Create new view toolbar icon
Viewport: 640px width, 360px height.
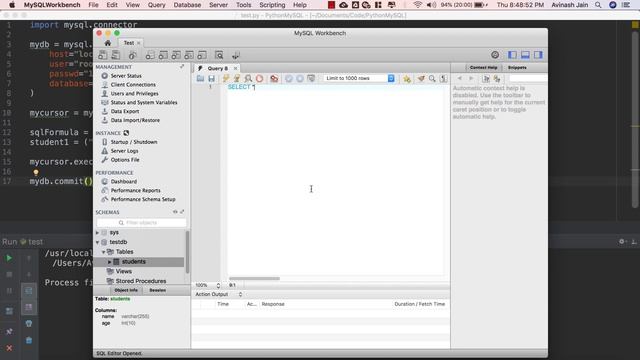tap(176, 55)
